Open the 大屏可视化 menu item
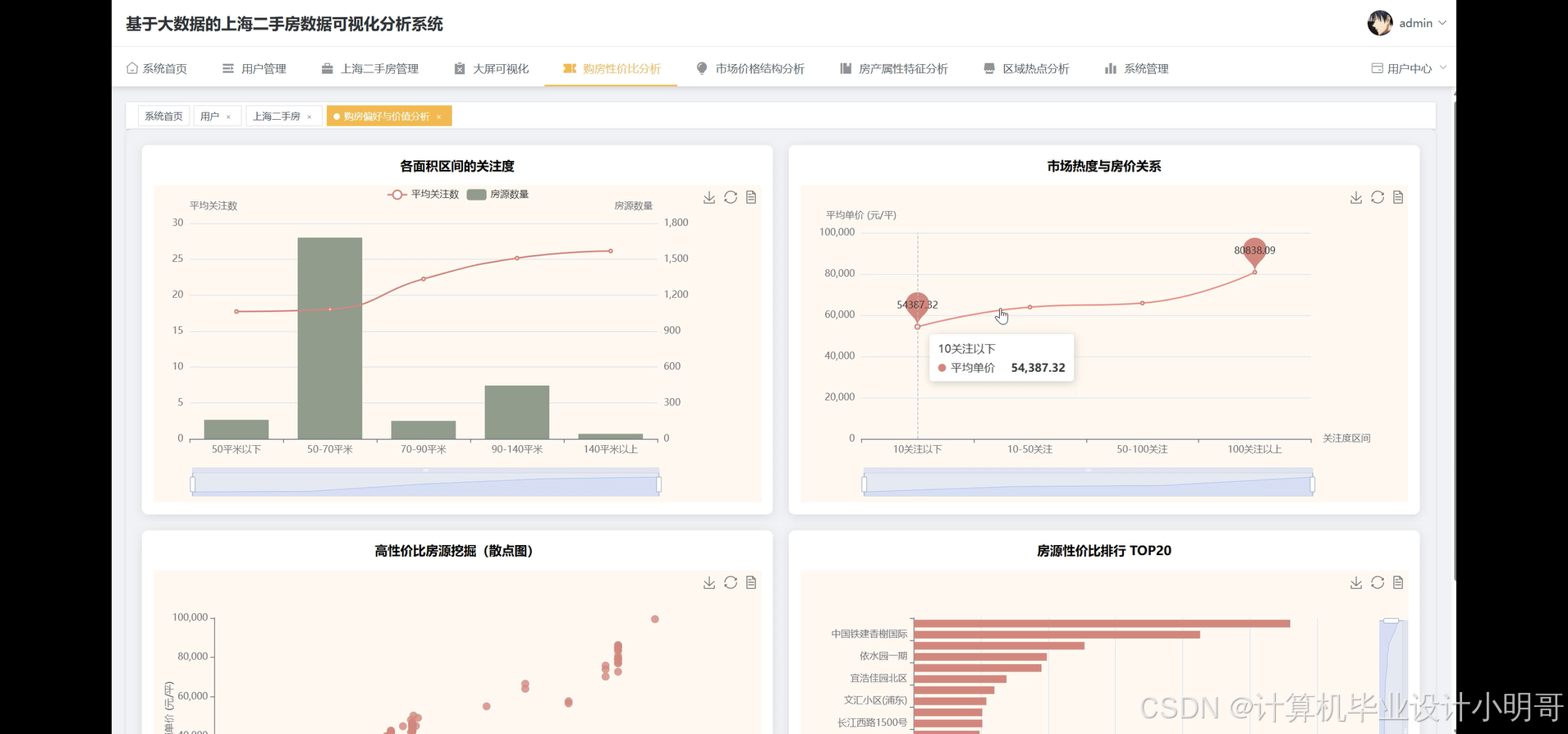This screenshot has width=1568, height=734. pyautogui.click(x=491, y=69)
